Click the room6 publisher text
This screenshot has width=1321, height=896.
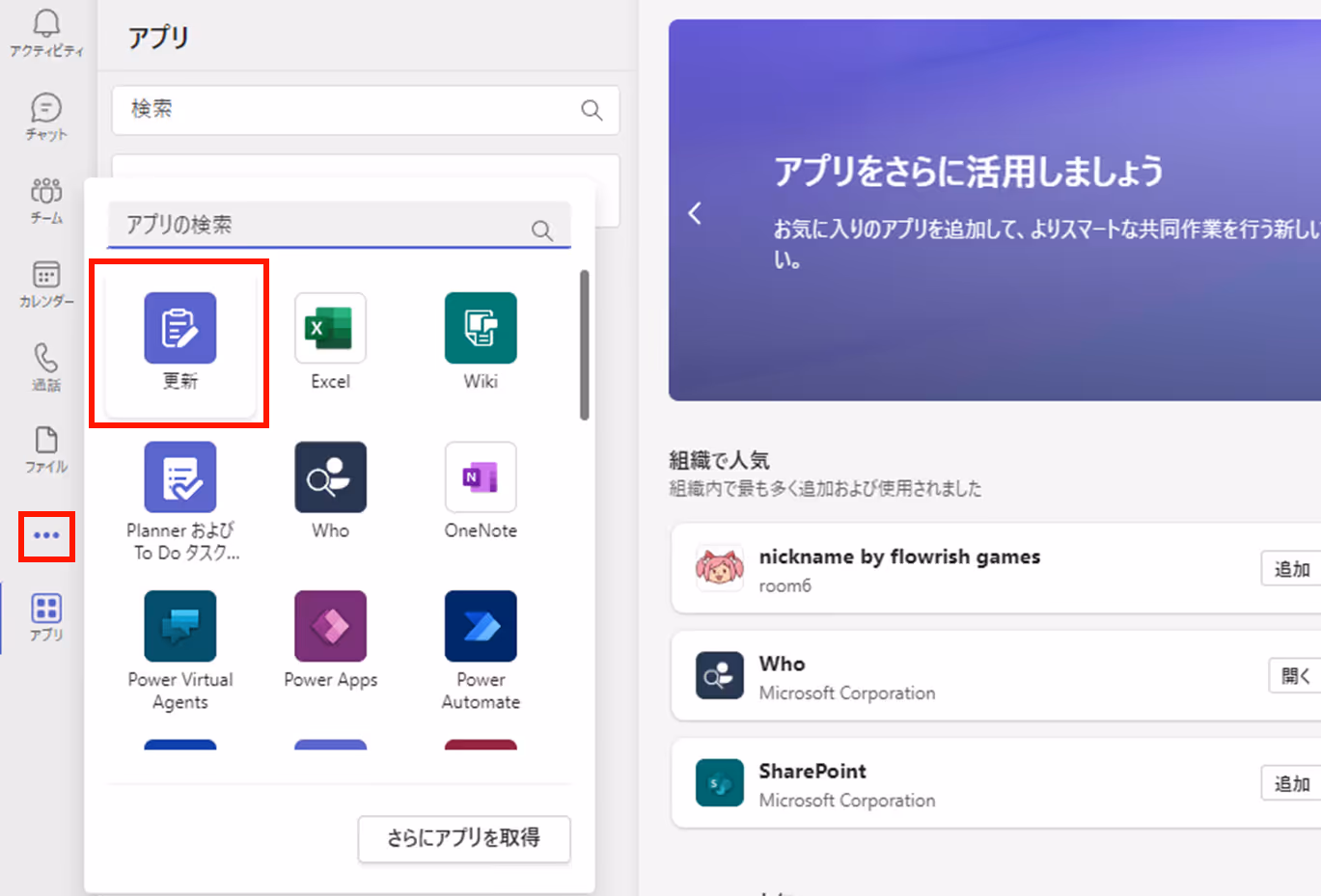click(785, 585)
